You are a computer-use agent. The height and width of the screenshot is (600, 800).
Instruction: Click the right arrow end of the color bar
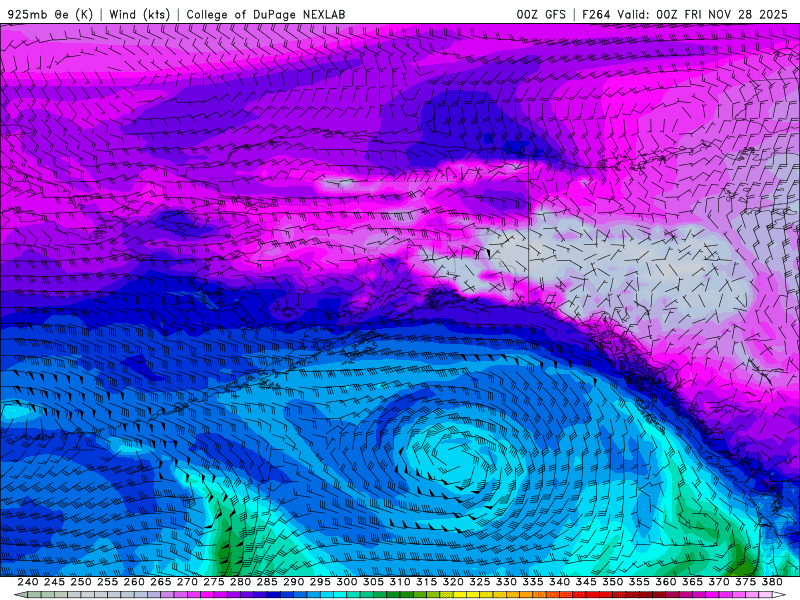780,595
